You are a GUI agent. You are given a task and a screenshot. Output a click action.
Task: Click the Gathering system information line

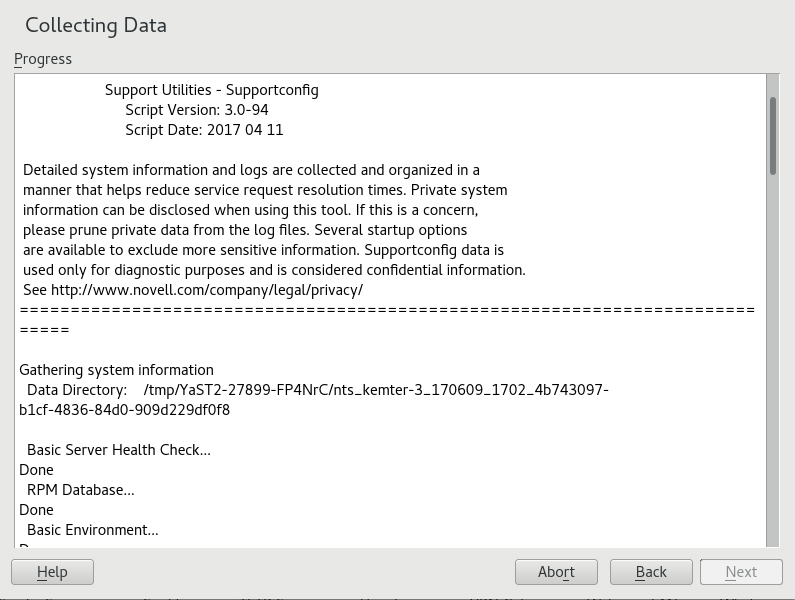pos(116,370)
